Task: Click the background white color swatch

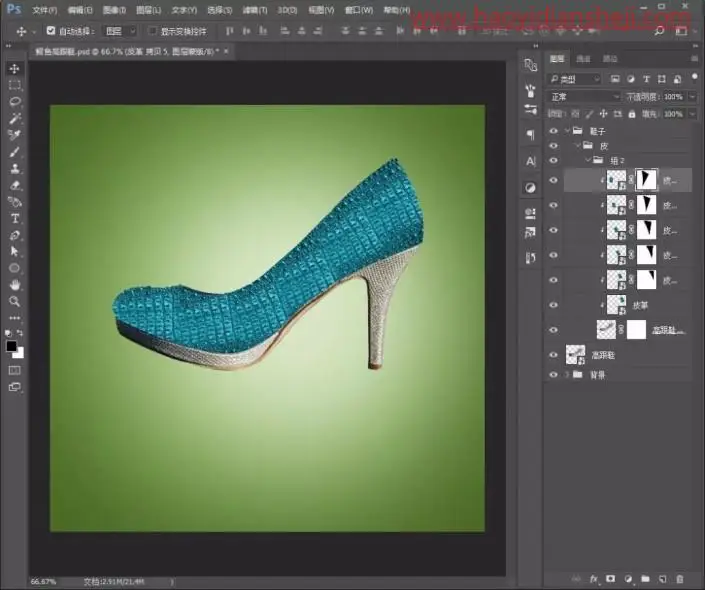Action: click(19, 353)
